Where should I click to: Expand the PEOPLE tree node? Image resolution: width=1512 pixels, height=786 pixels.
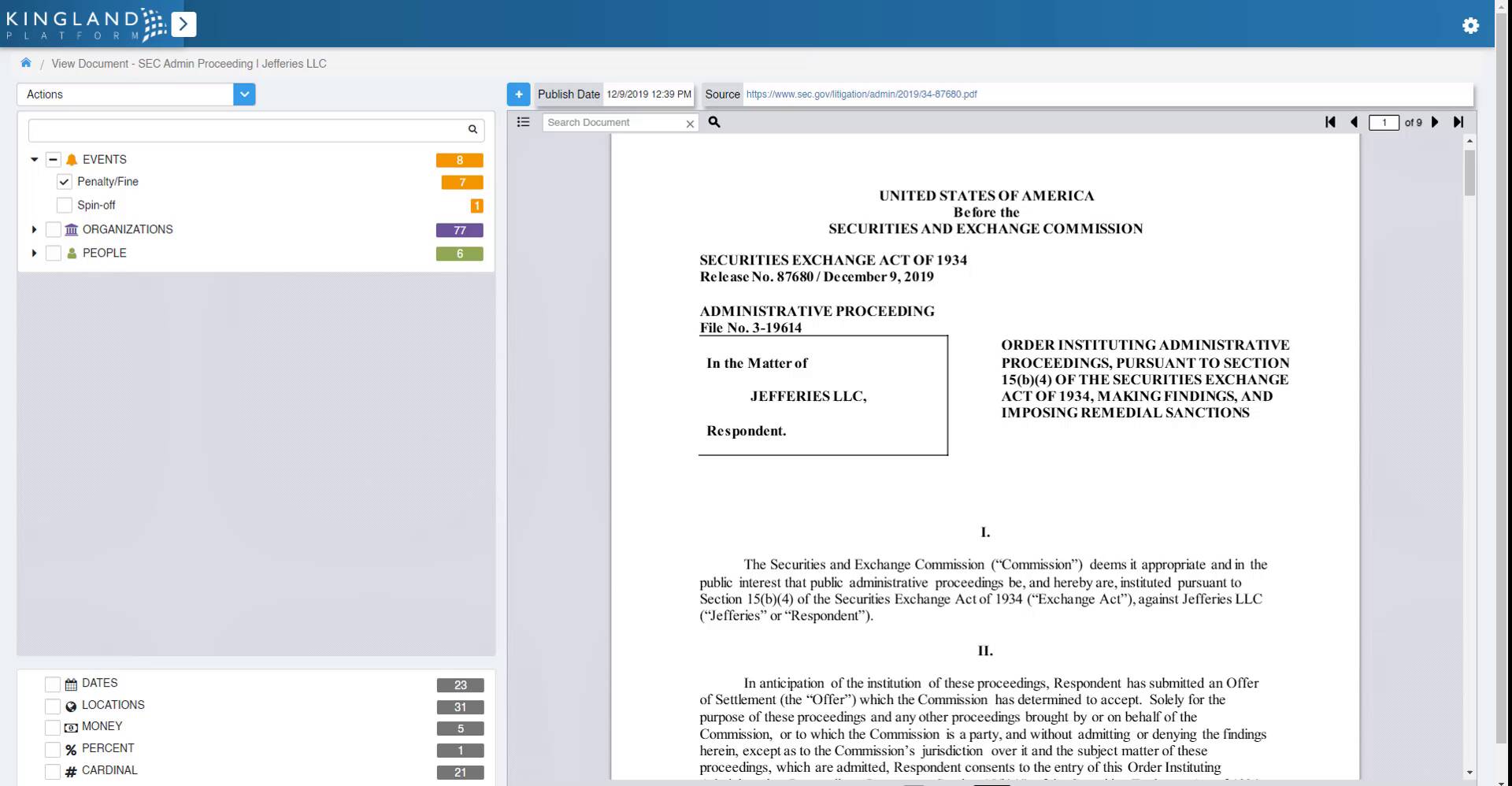click(x=34, y=253)
